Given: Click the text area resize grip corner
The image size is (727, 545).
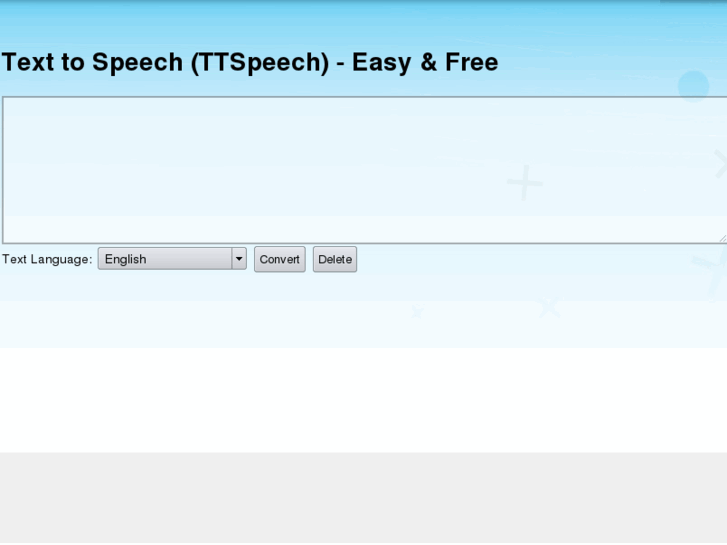Looking at the screenshot, I should pos(722,238).
